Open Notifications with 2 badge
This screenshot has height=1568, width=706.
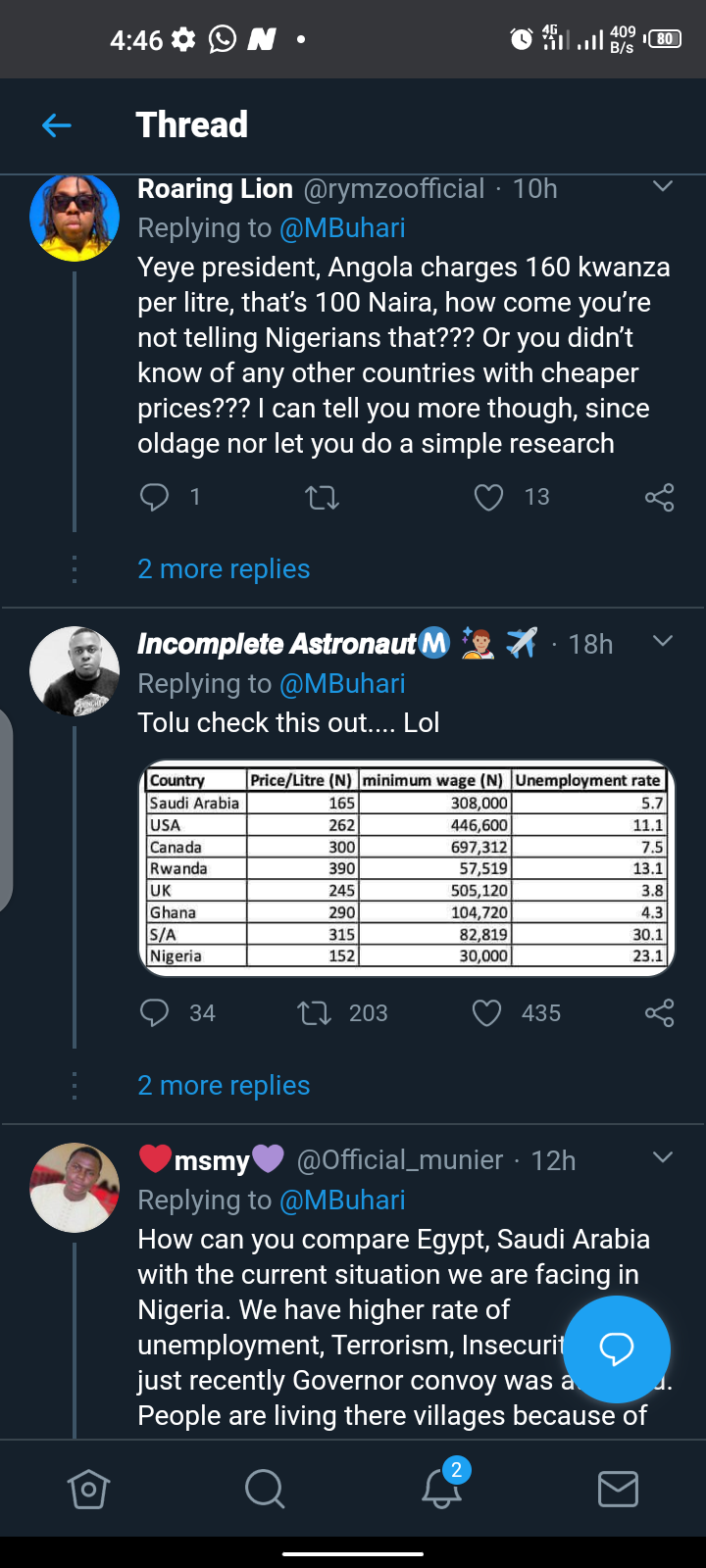443,1487
